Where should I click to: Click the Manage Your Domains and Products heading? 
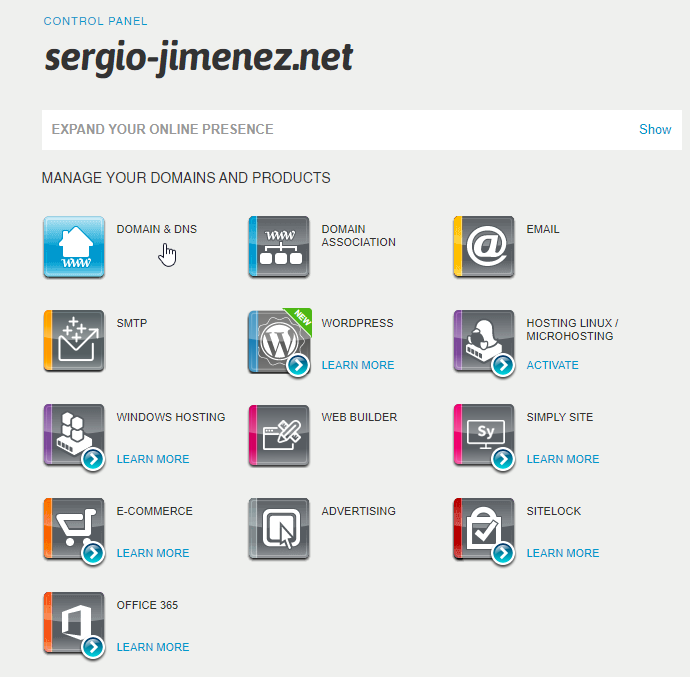186,178
